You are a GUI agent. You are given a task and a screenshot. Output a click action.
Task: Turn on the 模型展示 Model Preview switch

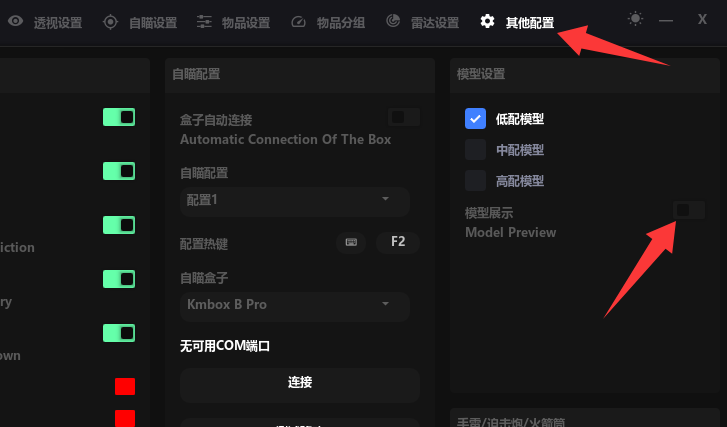click(689, 210)
